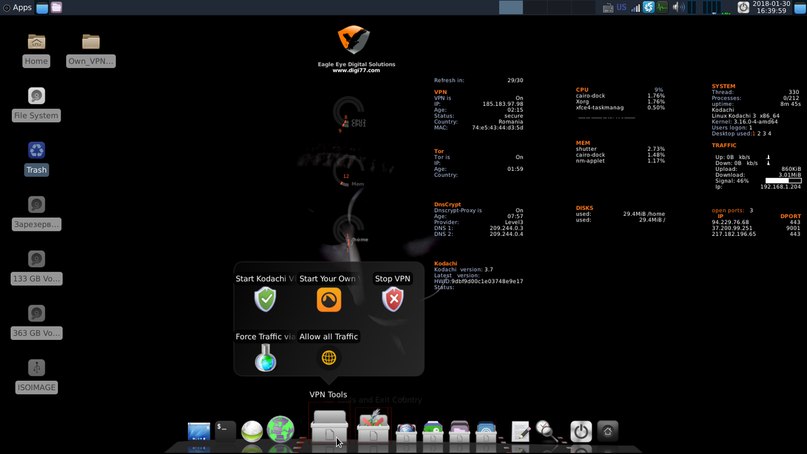Click the blue folder launcher beside Apps
Screen dimensions: 807x454
tap(42, 8)
